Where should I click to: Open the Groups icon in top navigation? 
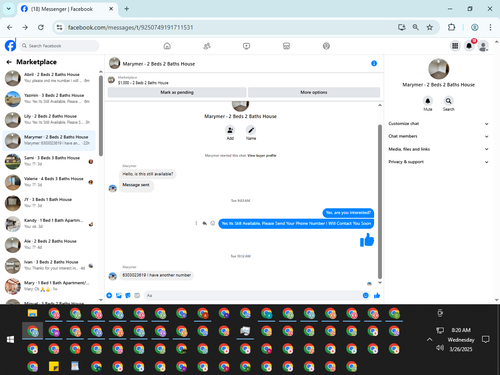[x=326, y=46]
